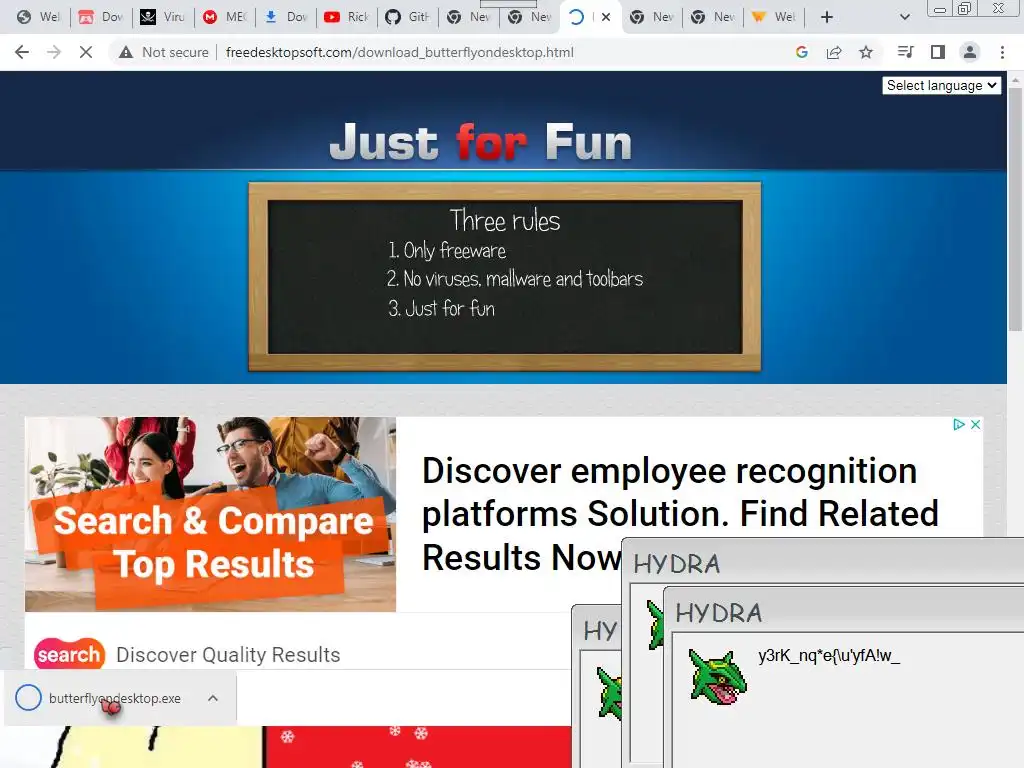
Task: Click the page vertical scrollbar
Action: (x=1015, y=209)
